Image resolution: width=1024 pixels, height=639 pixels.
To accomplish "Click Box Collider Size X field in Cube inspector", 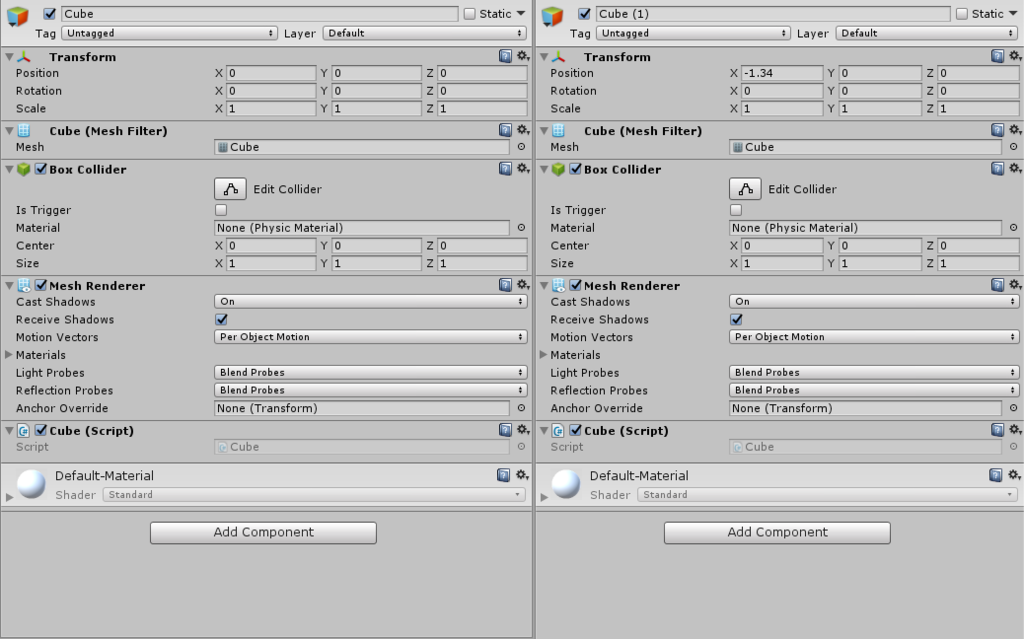I will click(x=271, y=263).
